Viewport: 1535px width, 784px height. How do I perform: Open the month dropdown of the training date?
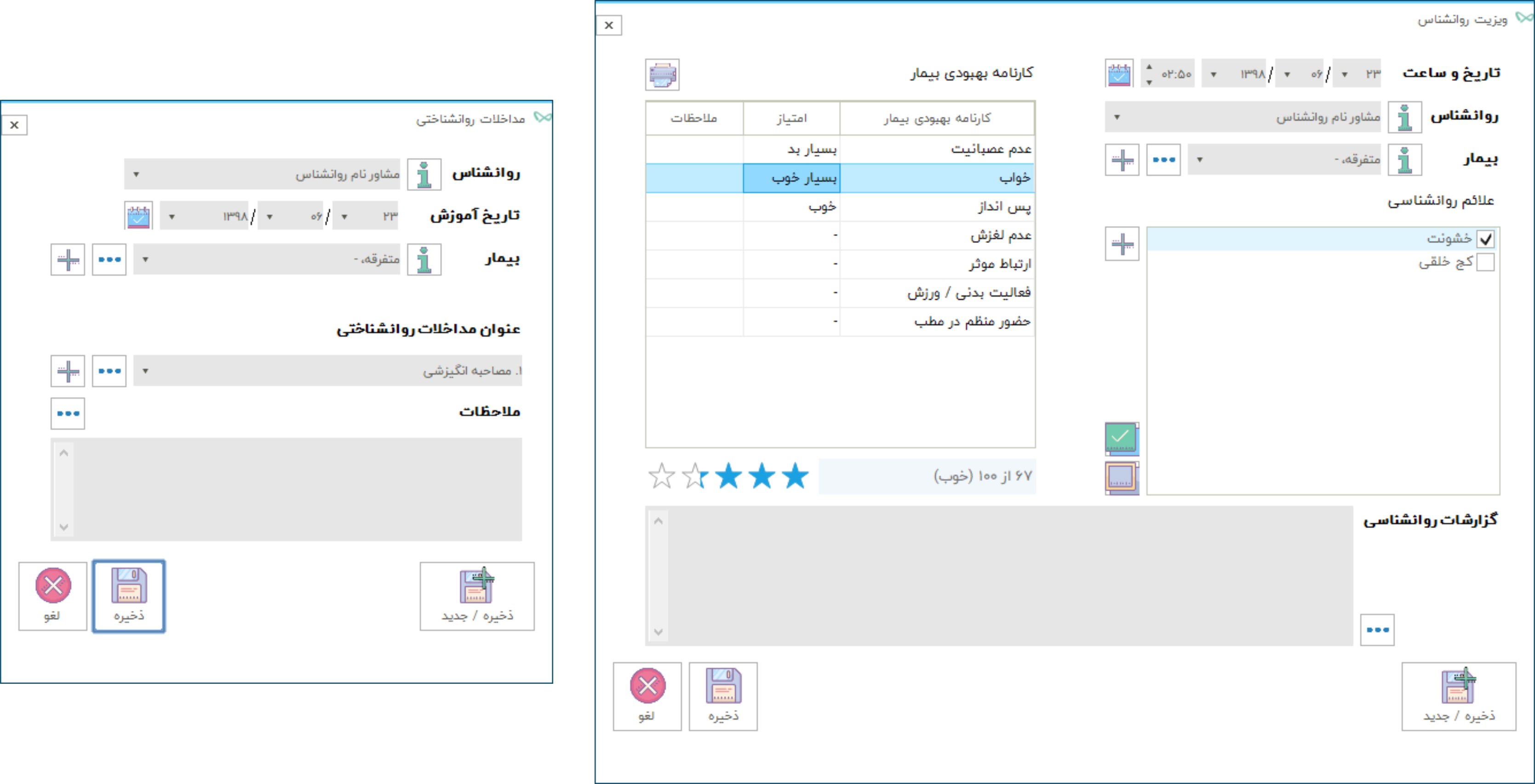pos(291,216)
